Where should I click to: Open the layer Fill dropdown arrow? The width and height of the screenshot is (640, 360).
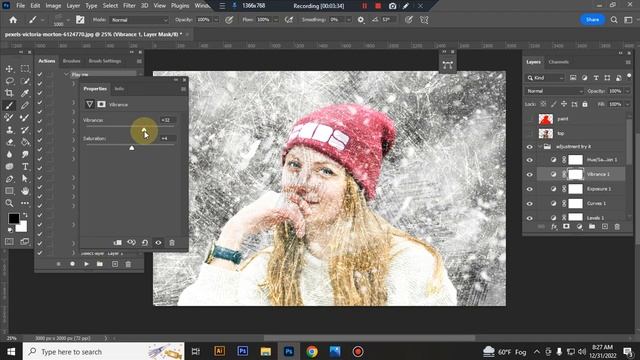[x=627, y=104]
